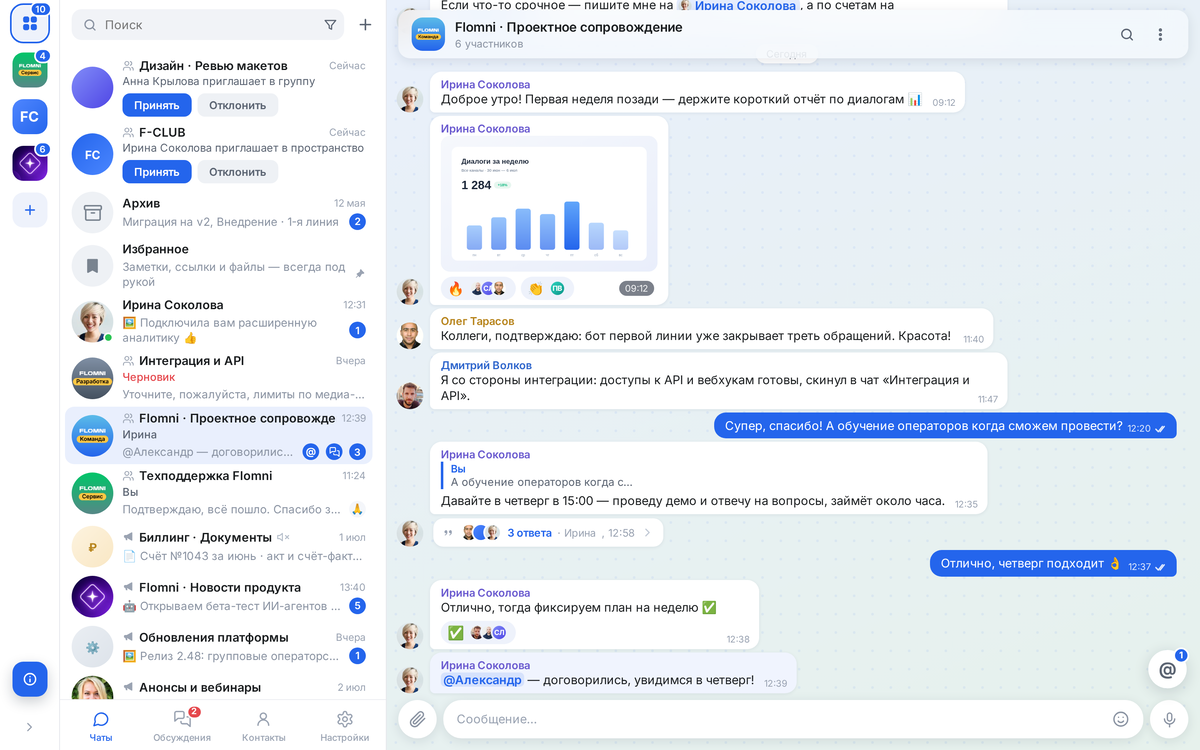Click the Сообщение input field
This screenshot has height=750, width=1200.
pos(775,719)
